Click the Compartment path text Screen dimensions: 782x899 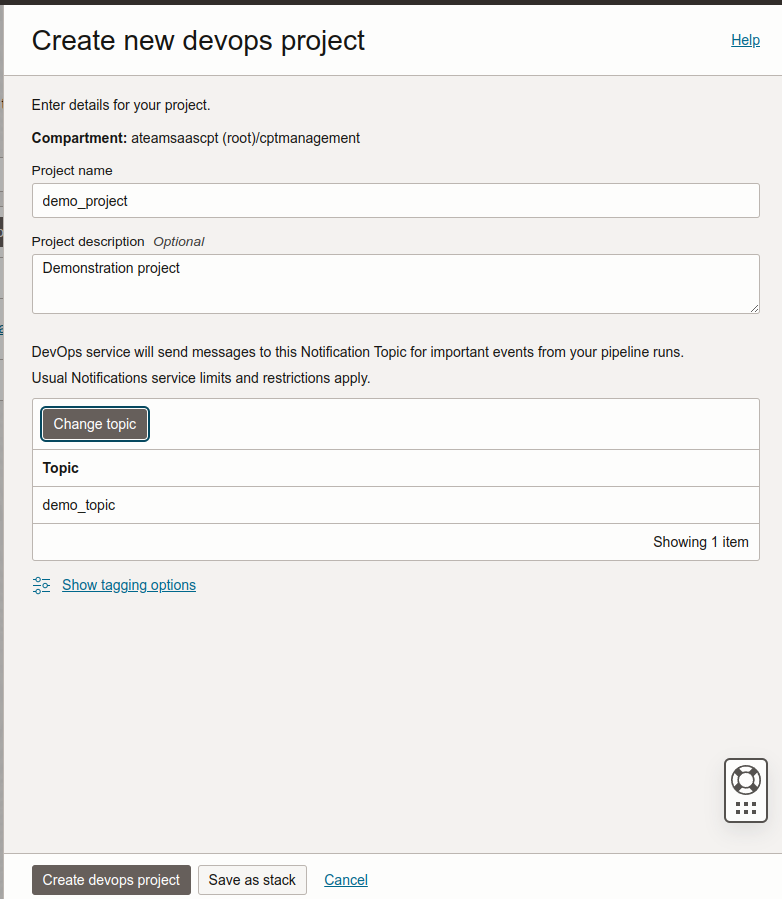click(195, 138)
